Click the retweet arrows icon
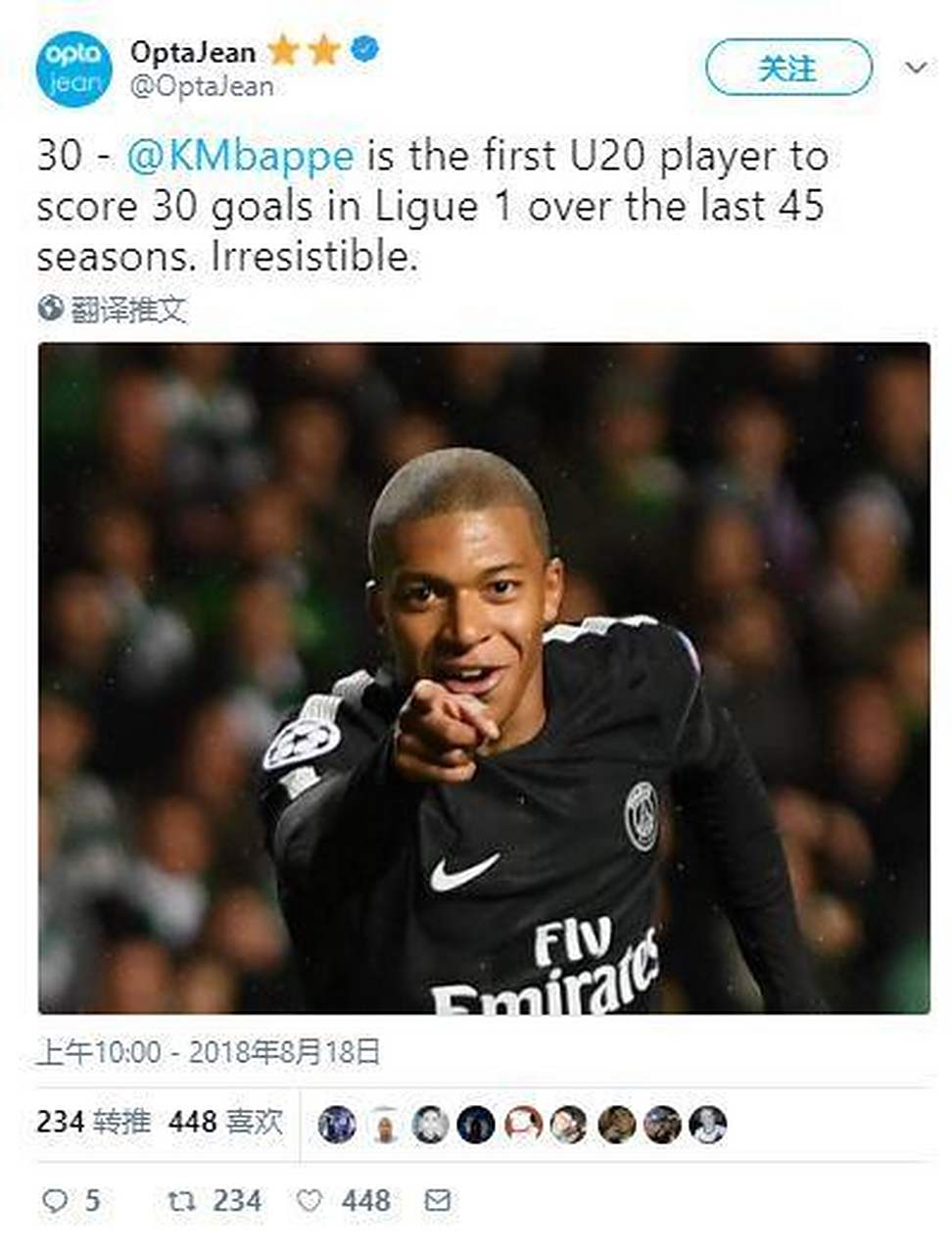Image resolution: width=952 pixels, height=1254 pixels. (180, 1200)
